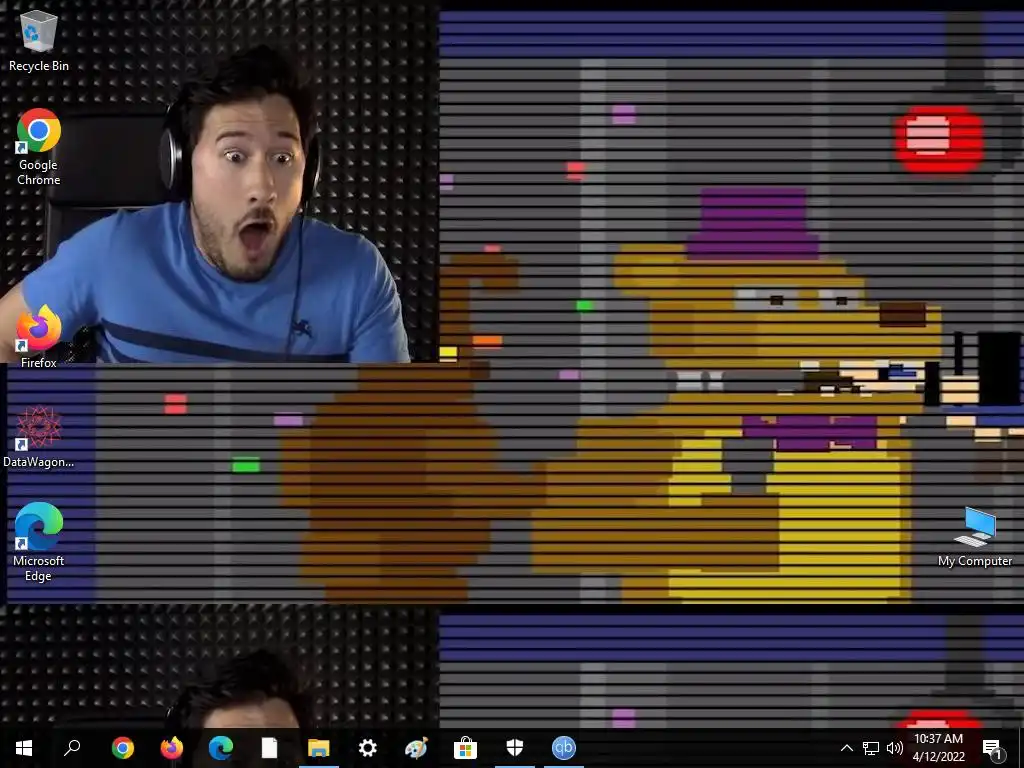
Task: Select the DataWagon desktop shortcut
Action: [39, 438]
